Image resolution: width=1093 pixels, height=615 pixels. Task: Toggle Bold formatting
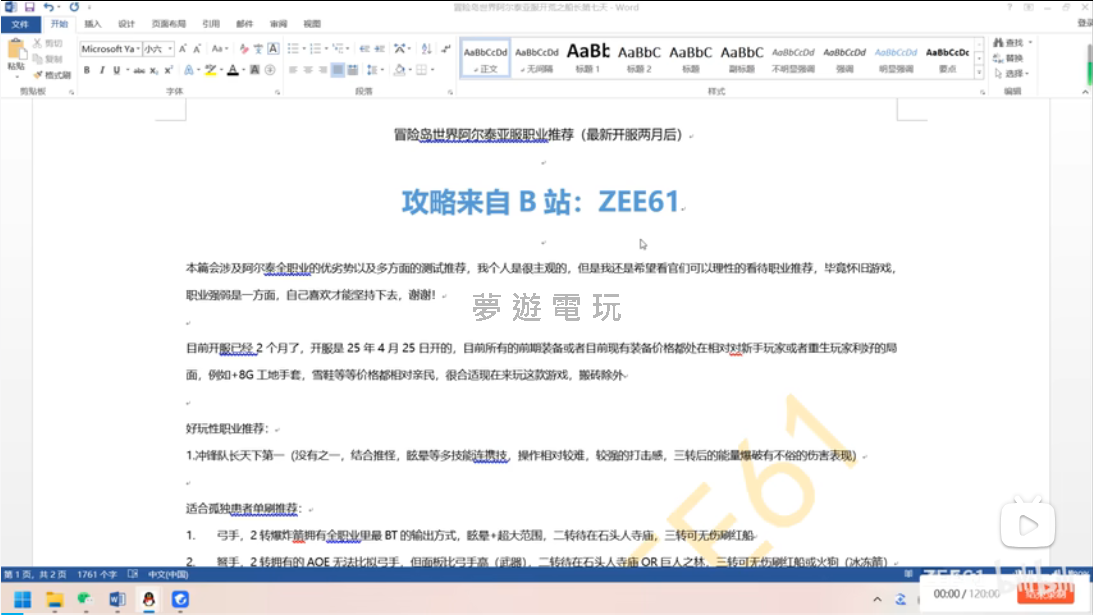[87, 70]
